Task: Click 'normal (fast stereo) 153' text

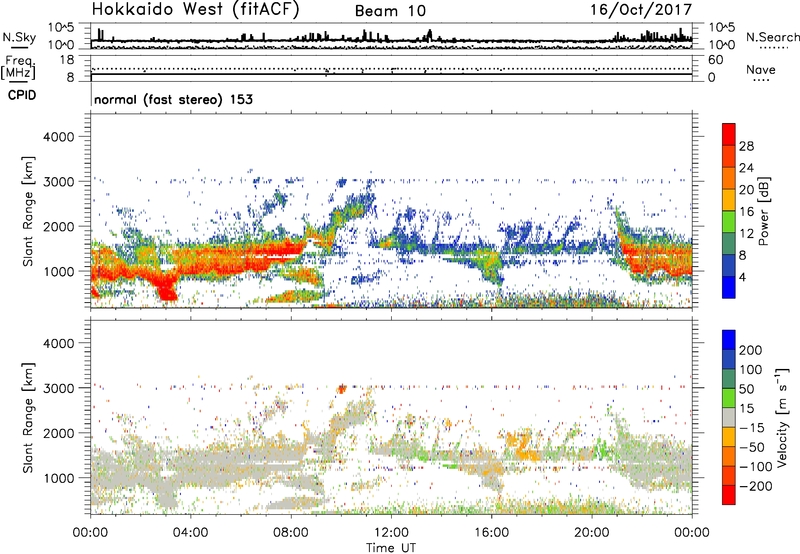Action: 173,99
